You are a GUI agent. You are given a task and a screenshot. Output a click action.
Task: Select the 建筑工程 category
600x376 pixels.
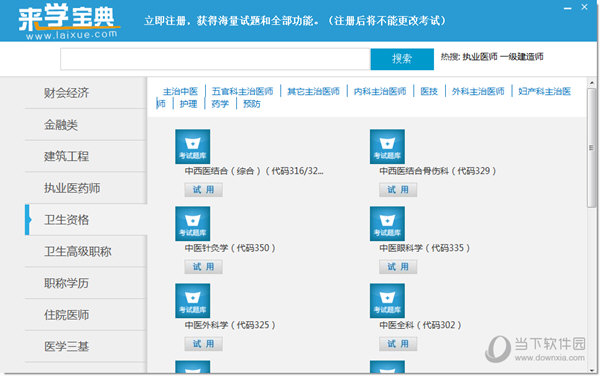[x=85, y=156]
